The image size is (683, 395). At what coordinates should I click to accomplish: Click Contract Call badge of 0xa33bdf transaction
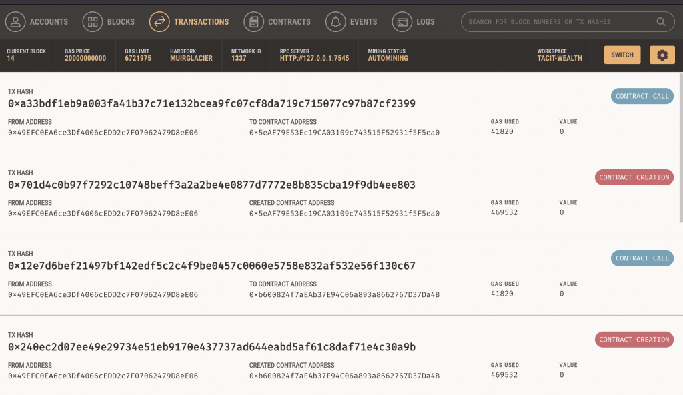coord(642,96)
